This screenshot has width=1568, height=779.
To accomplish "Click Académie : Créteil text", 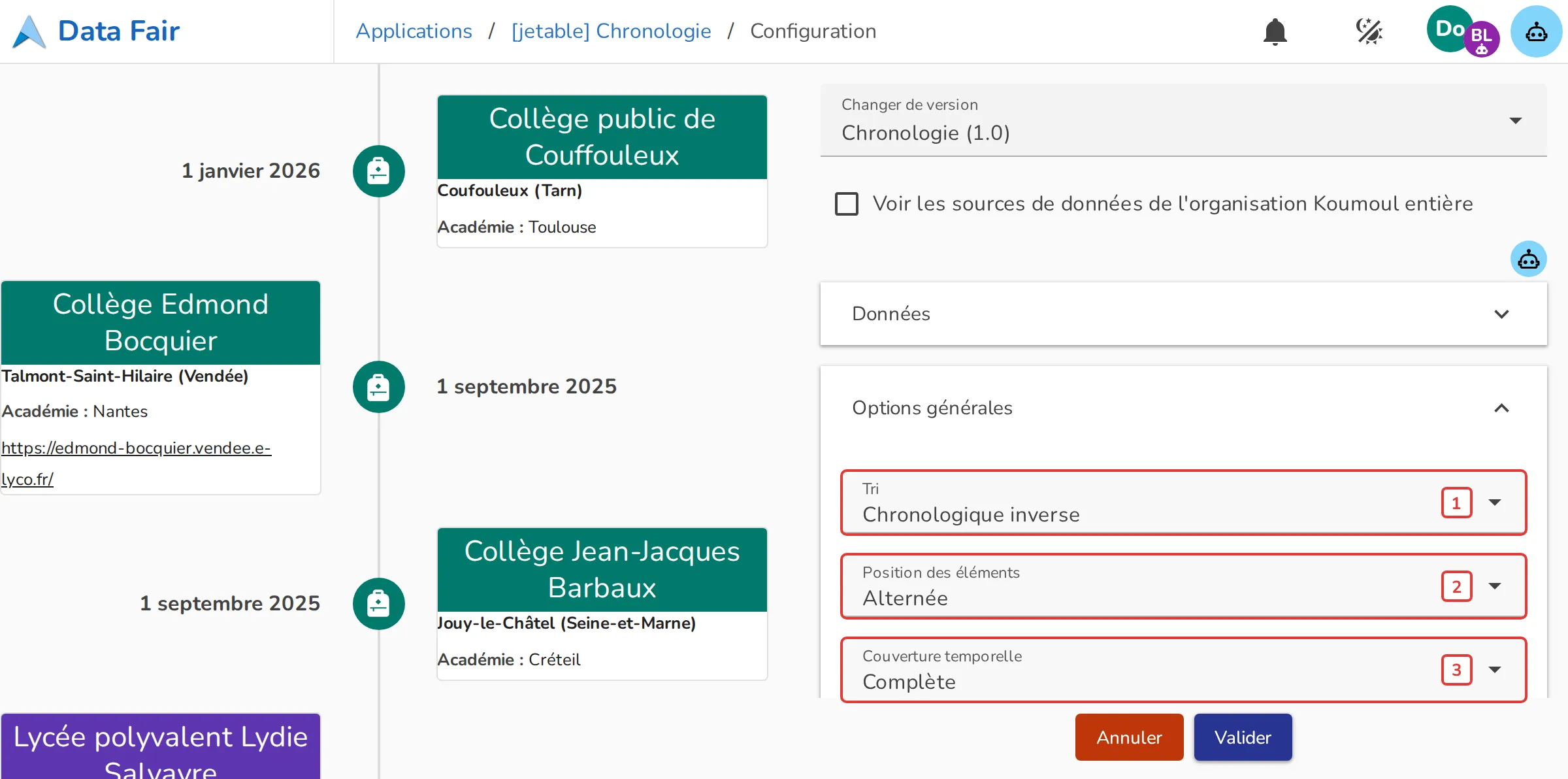I will click(509, 660).
